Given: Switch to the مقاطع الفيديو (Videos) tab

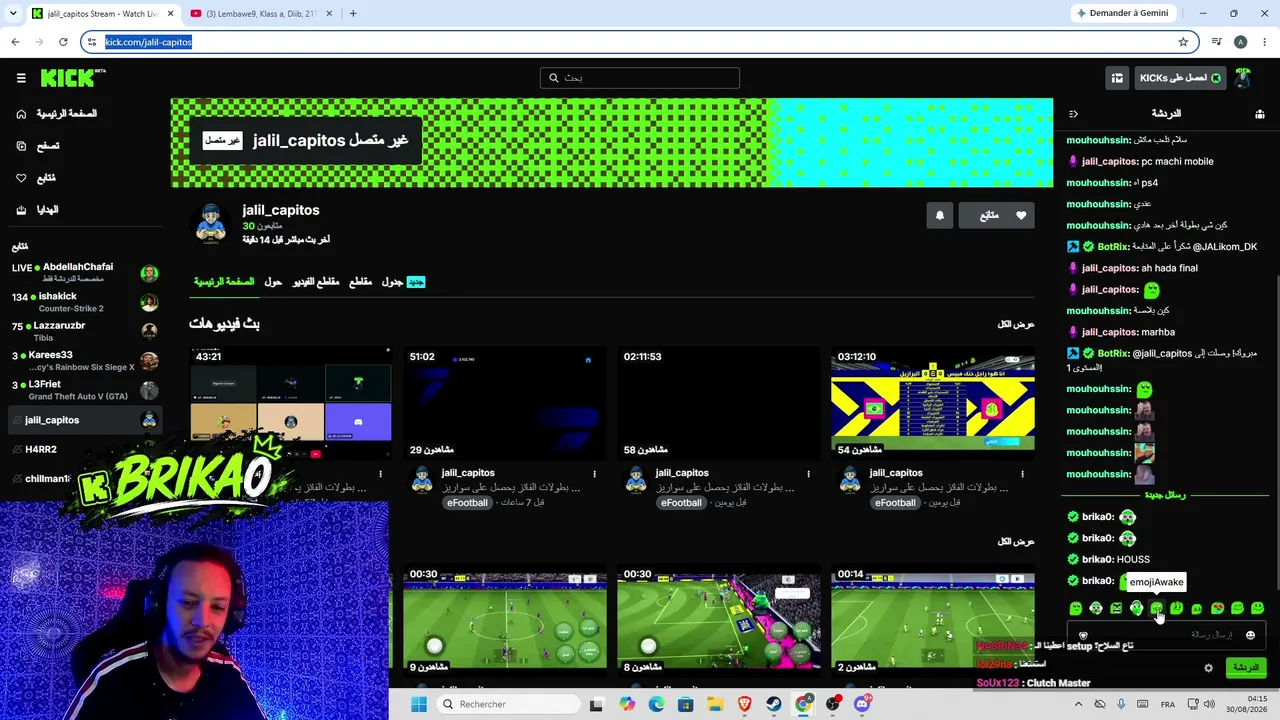Looking at the screenshot, I should [x=316, y=282].
